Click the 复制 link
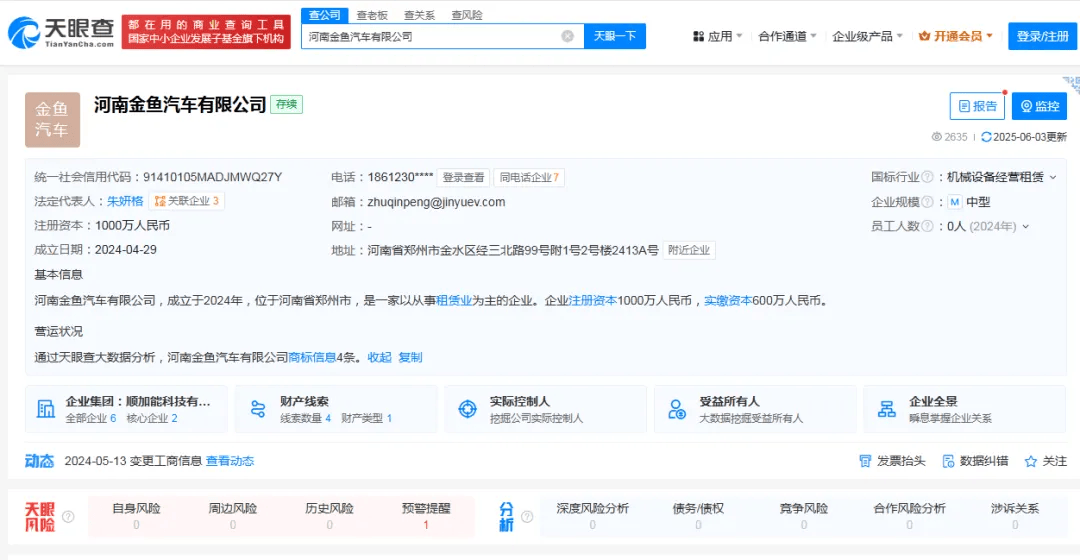Image resolution: width=1080 pixels, height=560 pixels. pos(411,357)
